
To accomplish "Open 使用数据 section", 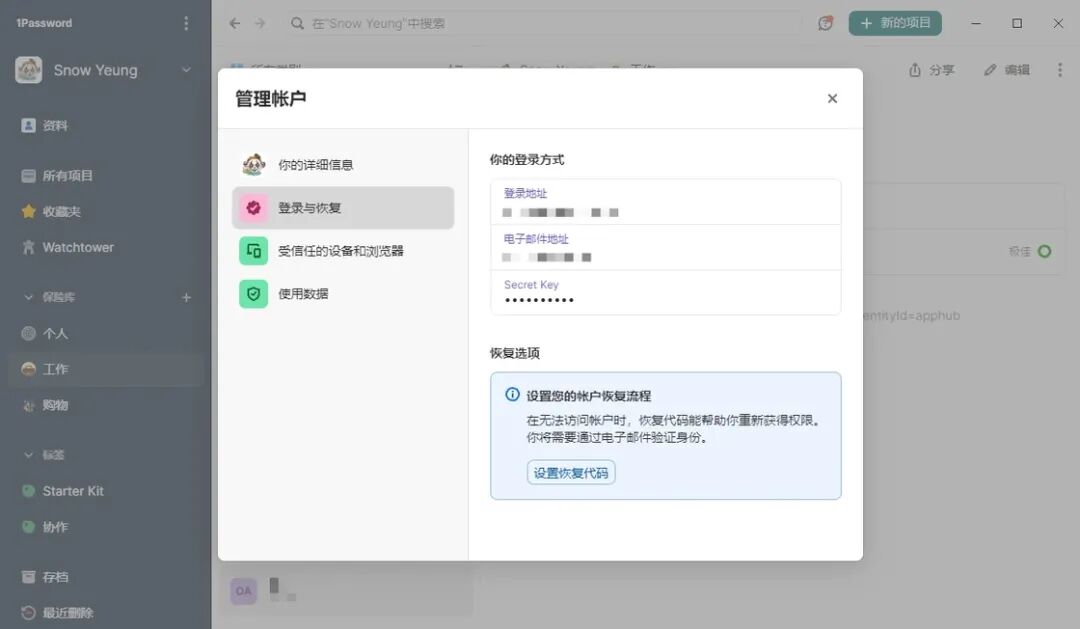I will coord(343,293).
